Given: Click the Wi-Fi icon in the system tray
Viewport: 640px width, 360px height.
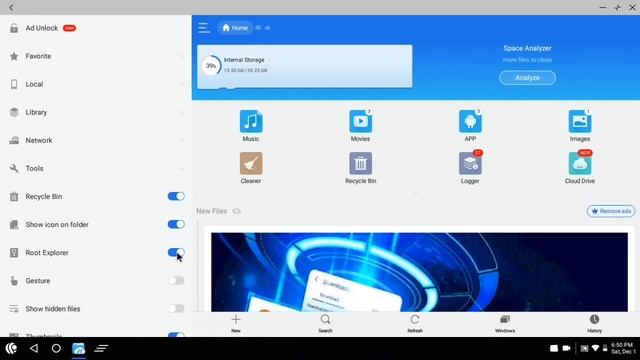Looking at the screenshot, I should 596,348.
